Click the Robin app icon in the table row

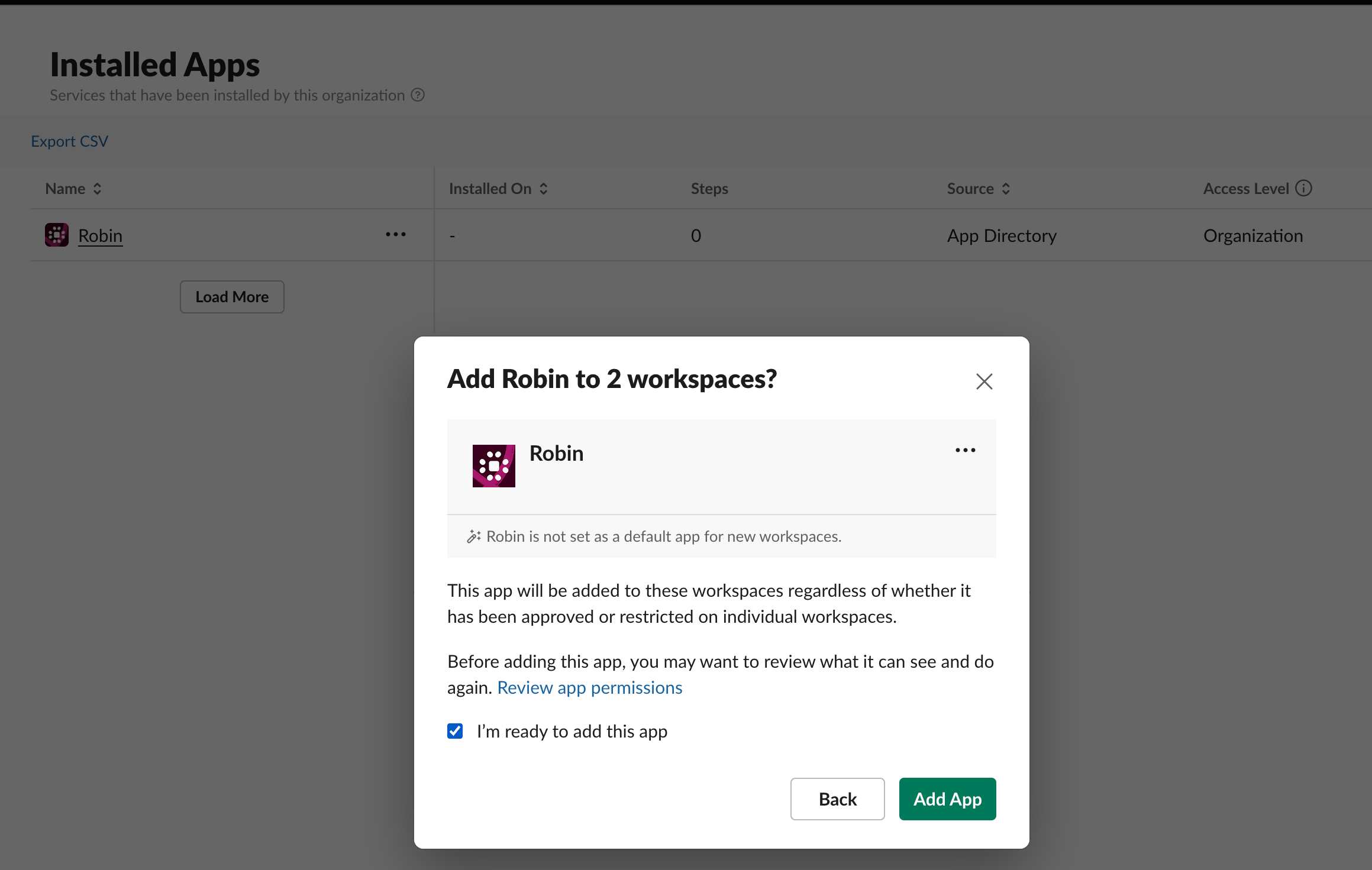point(56,234)
